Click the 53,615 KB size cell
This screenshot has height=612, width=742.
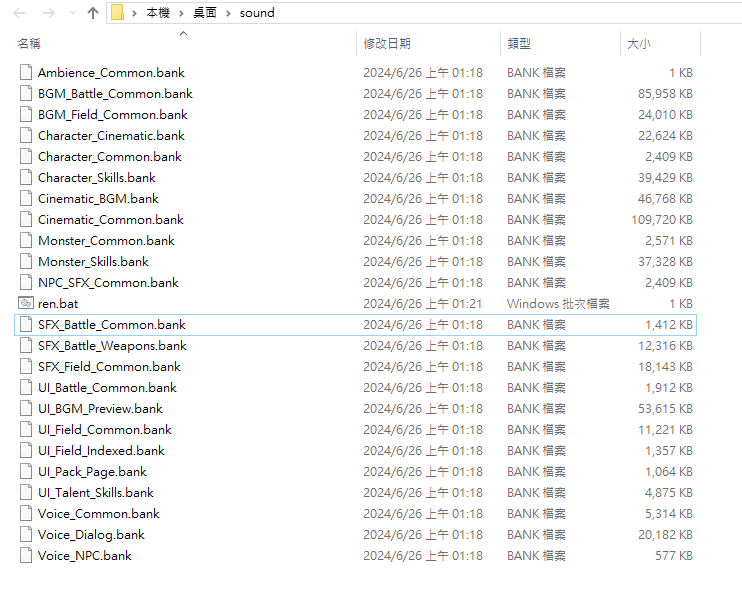pyautogui.click(x=665, y=408)
